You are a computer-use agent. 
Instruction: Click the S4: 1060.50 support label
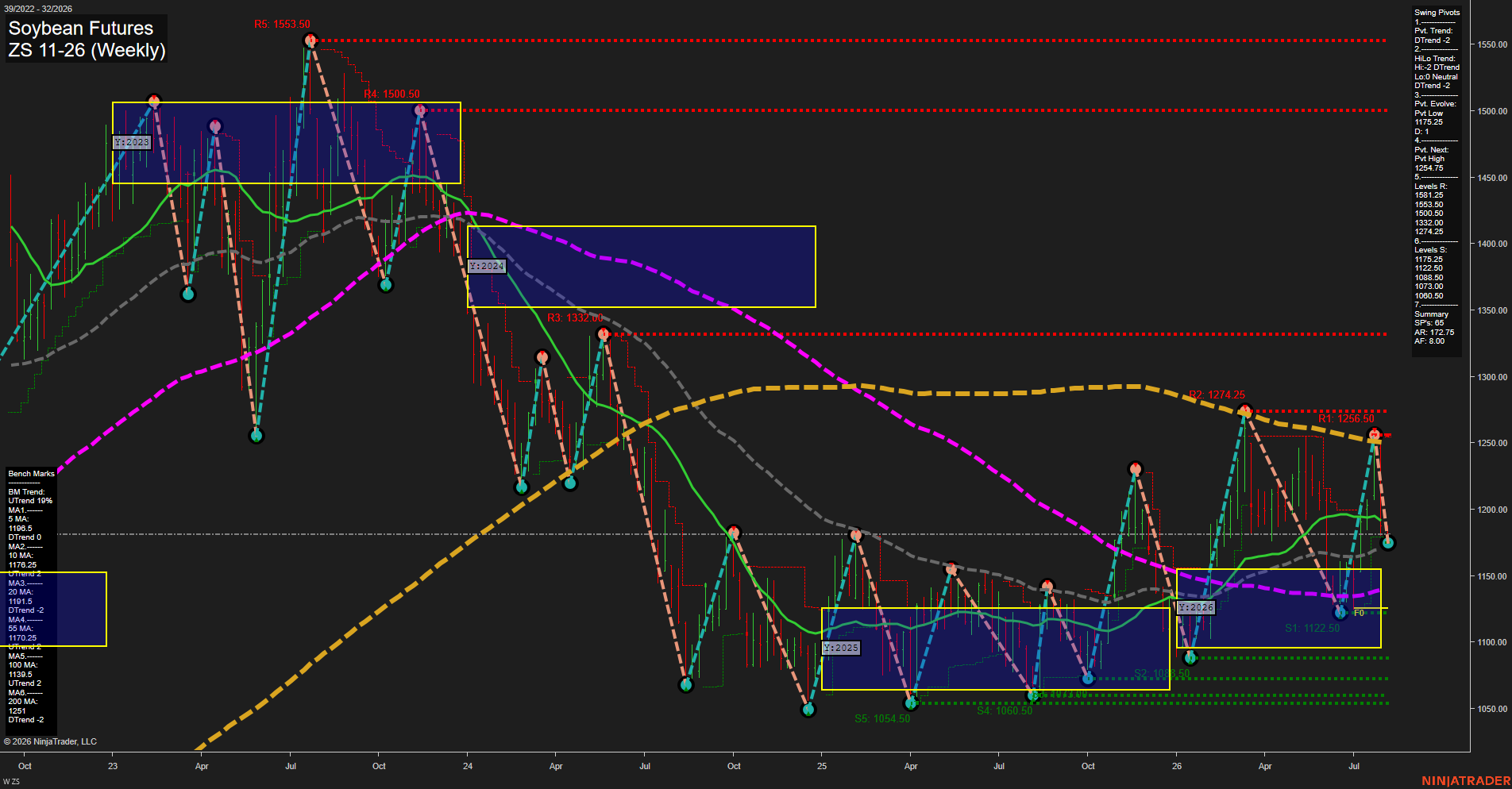pos(1005,710)
